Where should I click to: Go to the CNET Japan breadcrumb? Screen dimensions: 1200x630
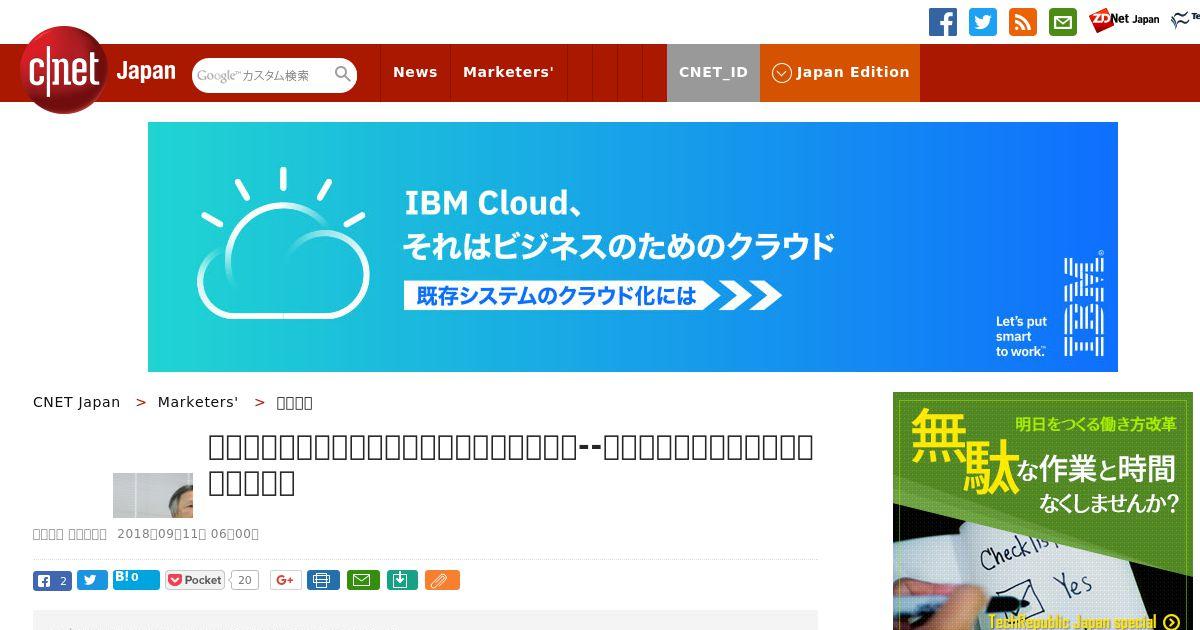pos(76,402)
